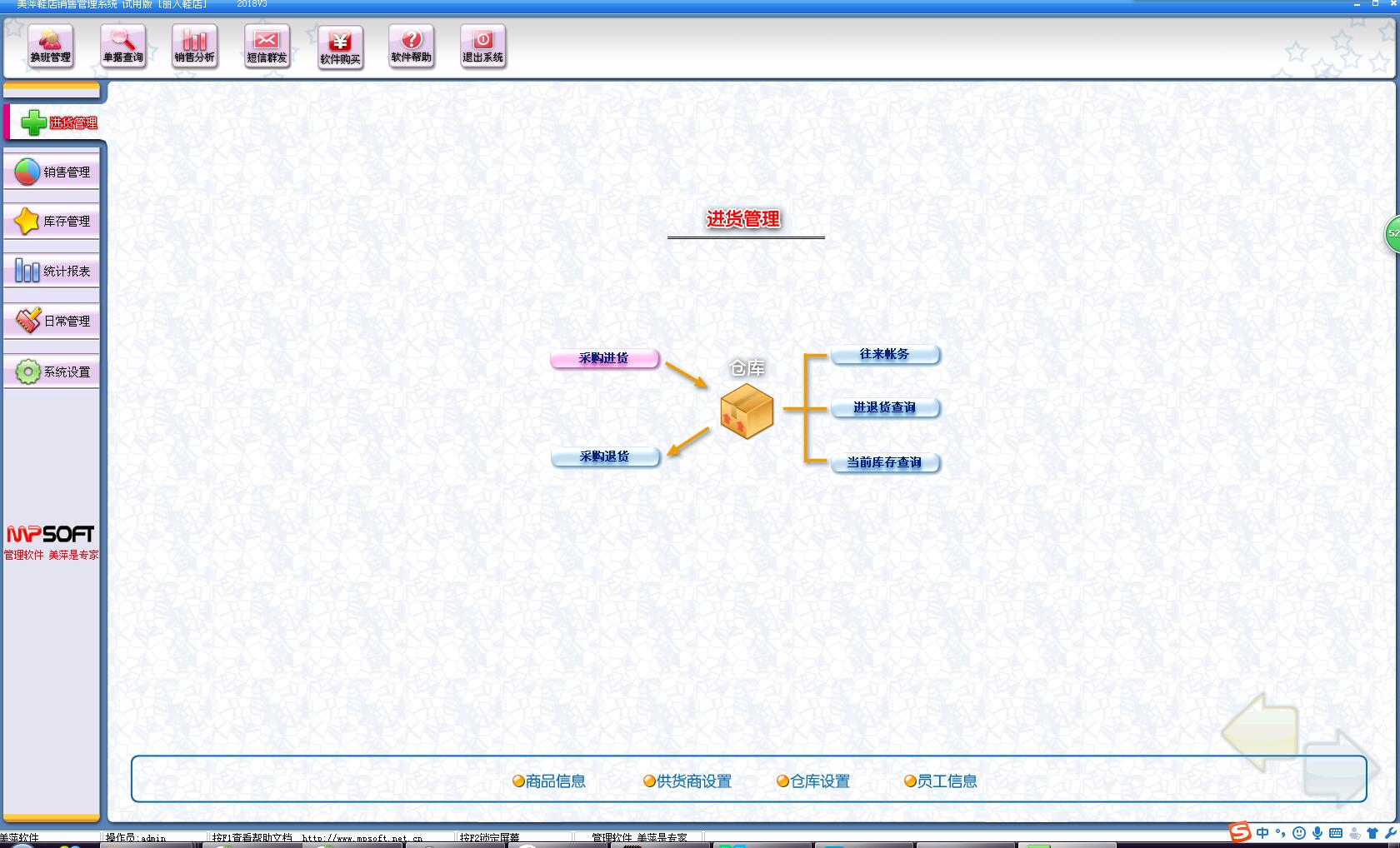
Task: Select 进货管理 purchase management in sidebar
Action: point(55,123)
